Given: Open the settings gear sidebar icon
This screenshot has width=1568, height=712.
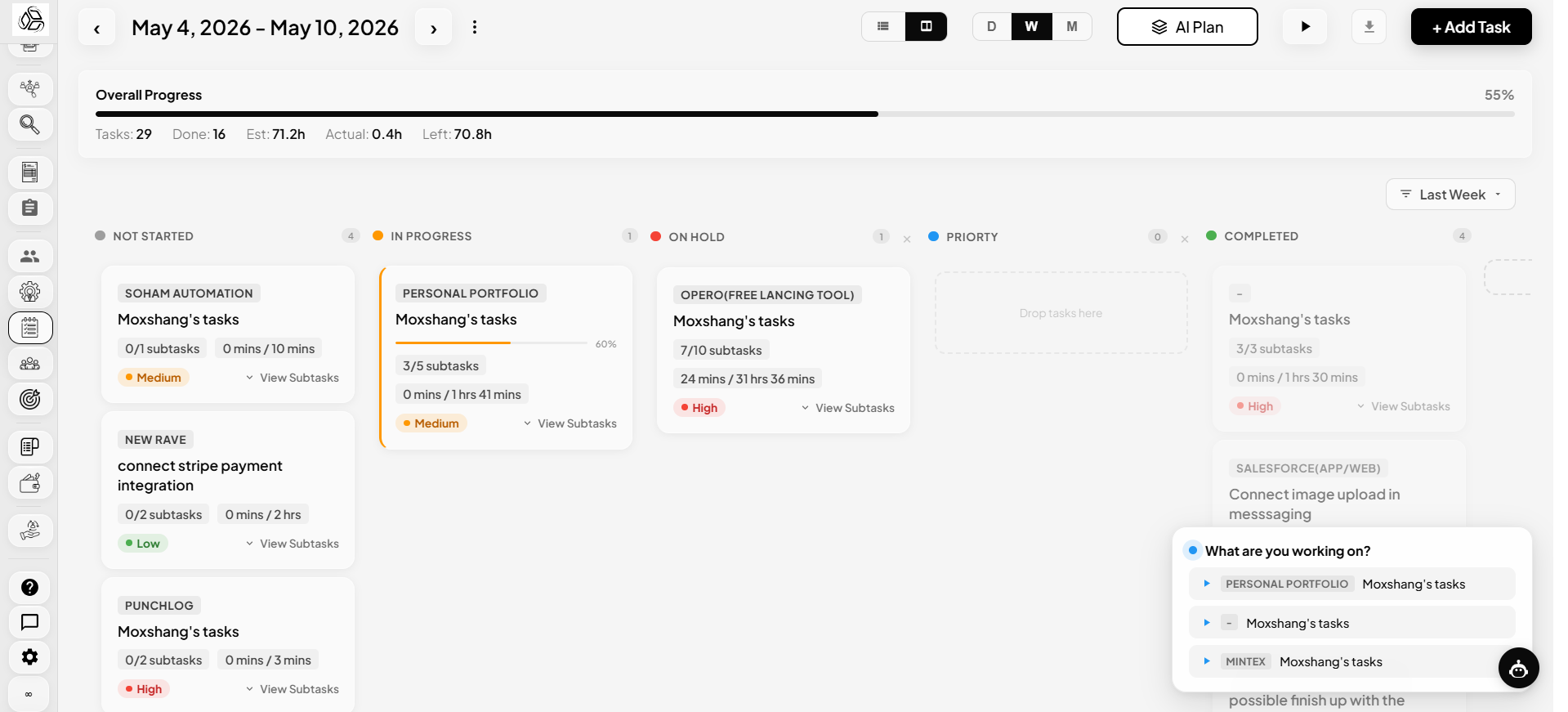Looking at the screenshot, I should point(30,657).
